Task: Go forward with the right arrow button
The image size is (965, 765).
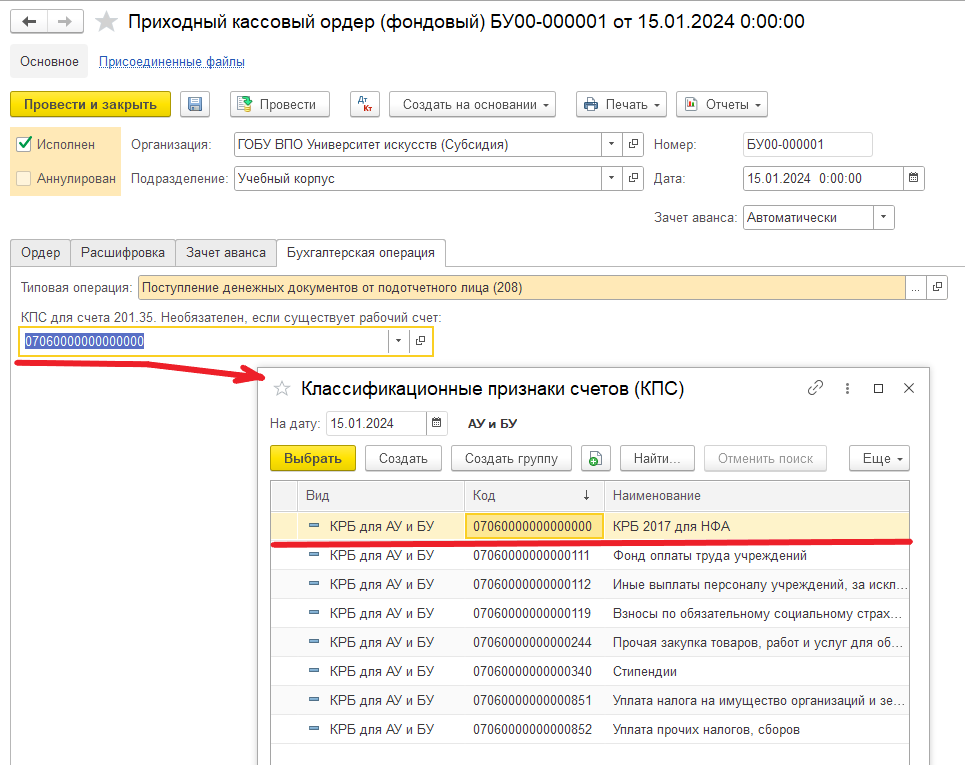Action: point(65,22)
